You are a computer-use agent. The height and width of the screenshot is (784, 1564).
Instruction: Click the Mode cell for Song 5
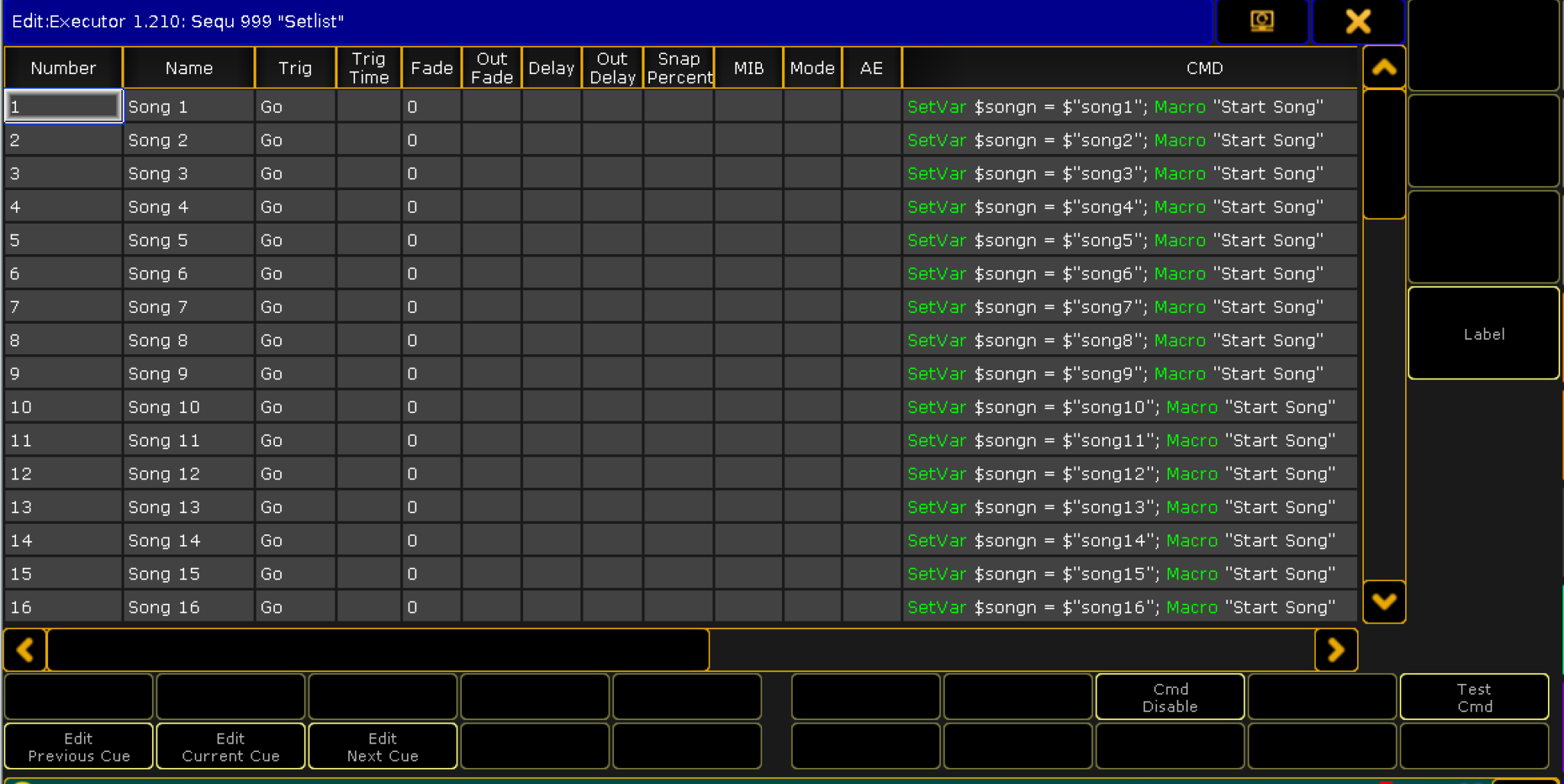click(x=813, y=240)
